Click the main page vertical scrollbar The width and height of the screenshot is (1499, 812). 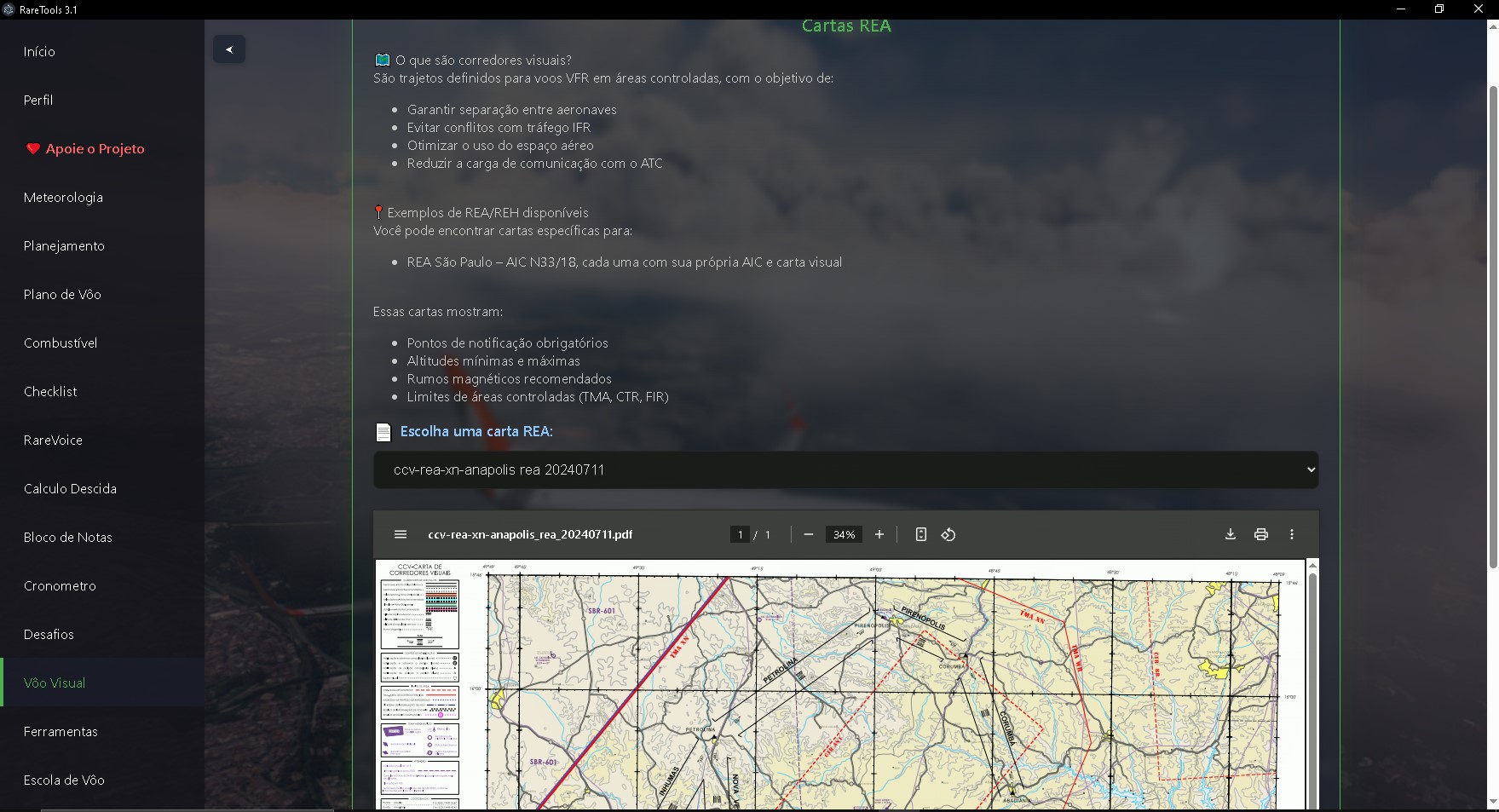[x=1492, y=327]
